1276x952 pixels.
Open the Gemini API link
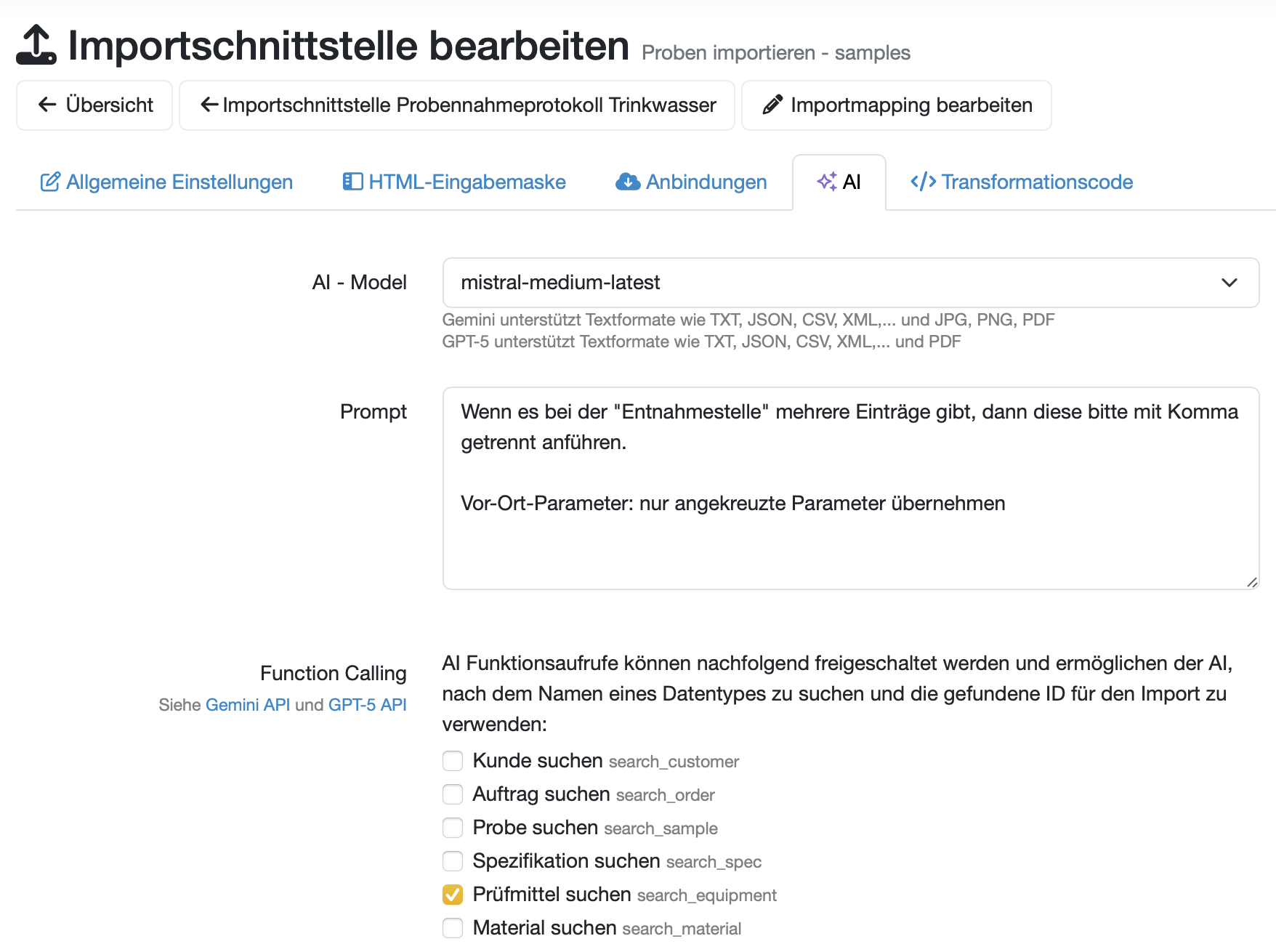pyautogui.click(x=247, y=705)
